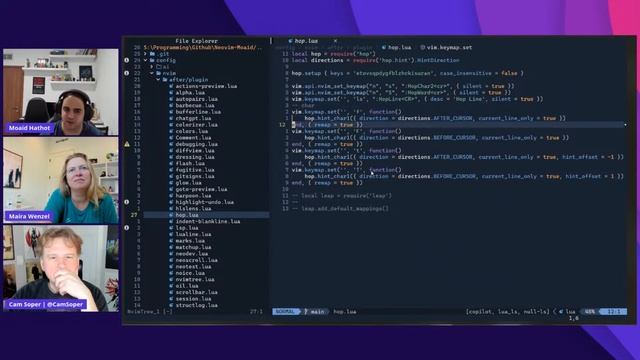The image size is (640, 360).
Task: Click the hop.setup line in the editor
Action: [x=407, y=73]
